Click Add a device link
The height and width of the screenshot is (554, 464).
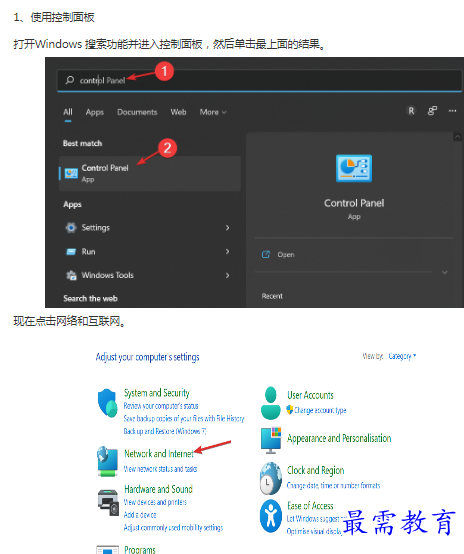pyautogui.click(x=140, y=515)
